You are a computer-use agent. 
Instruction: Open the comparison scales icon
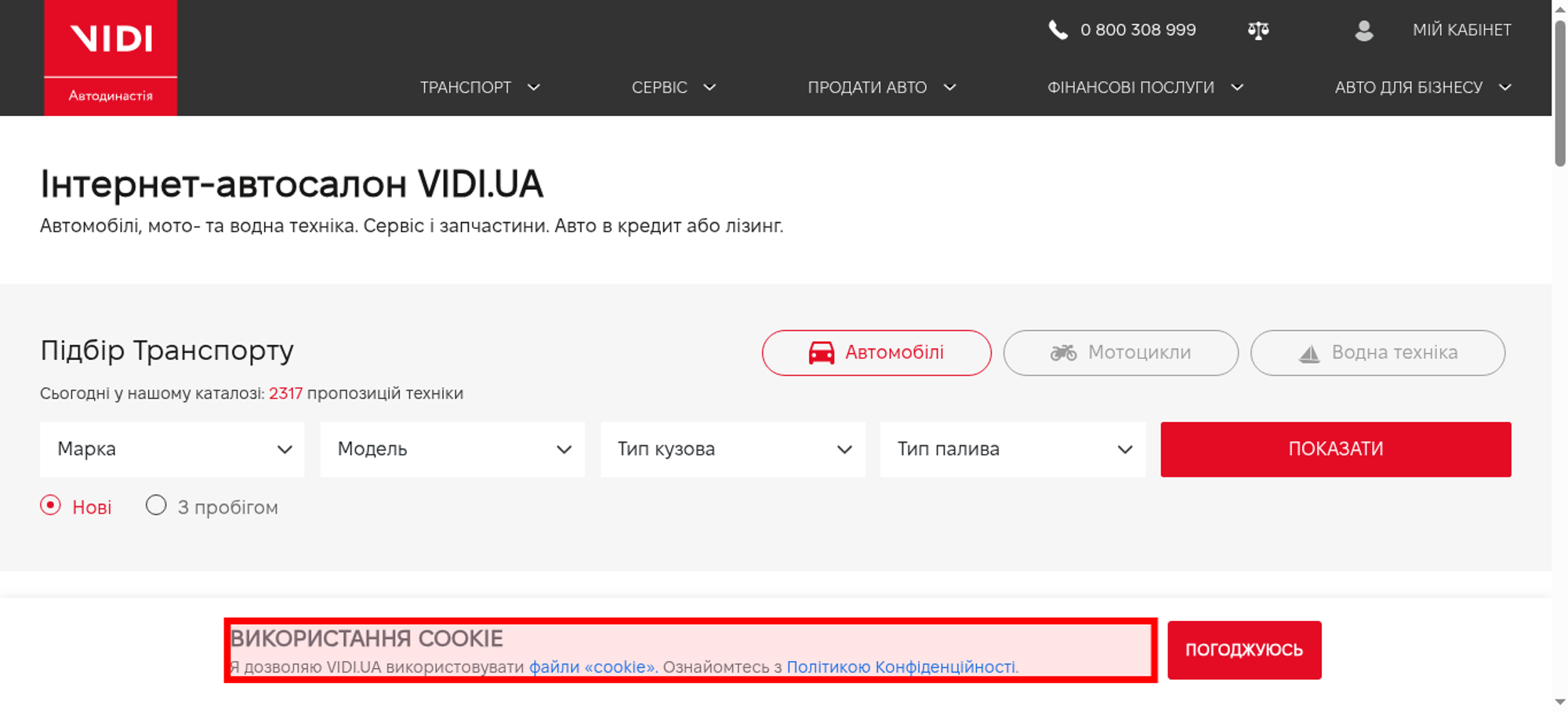pos(1258,31)
